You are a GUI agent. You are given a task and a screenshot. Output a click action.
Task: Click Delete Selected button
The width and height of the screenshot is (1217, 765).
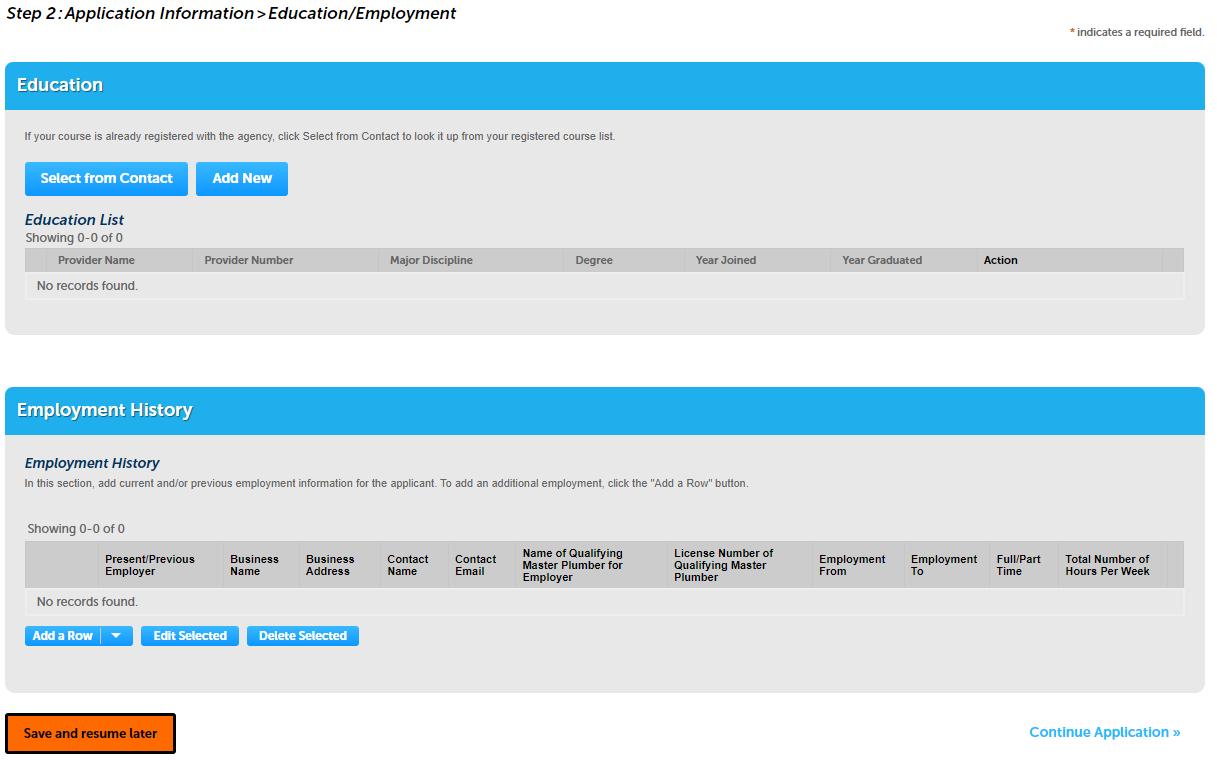click(303, 636)
